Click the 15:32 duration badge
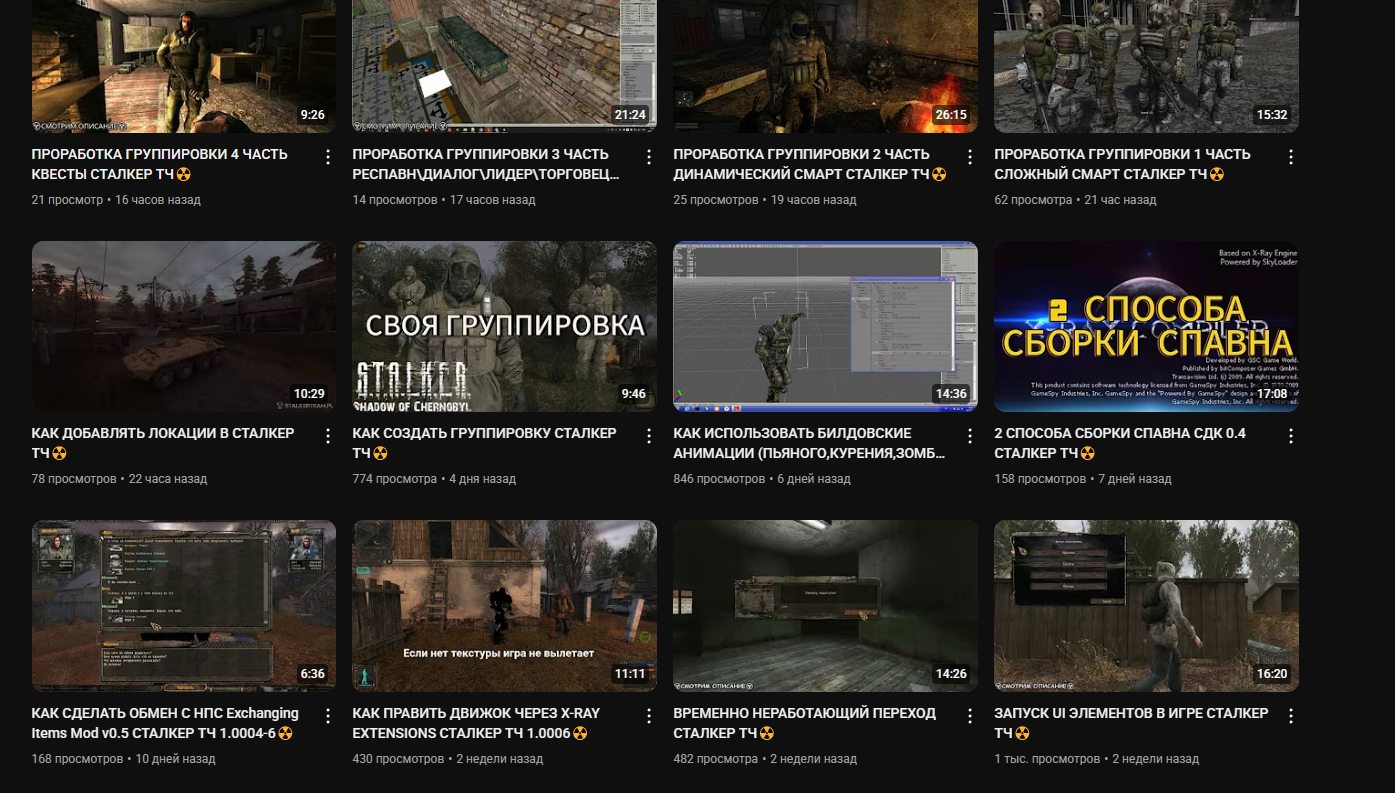Screen dimensions: 1395x793 pos(1272,115)
